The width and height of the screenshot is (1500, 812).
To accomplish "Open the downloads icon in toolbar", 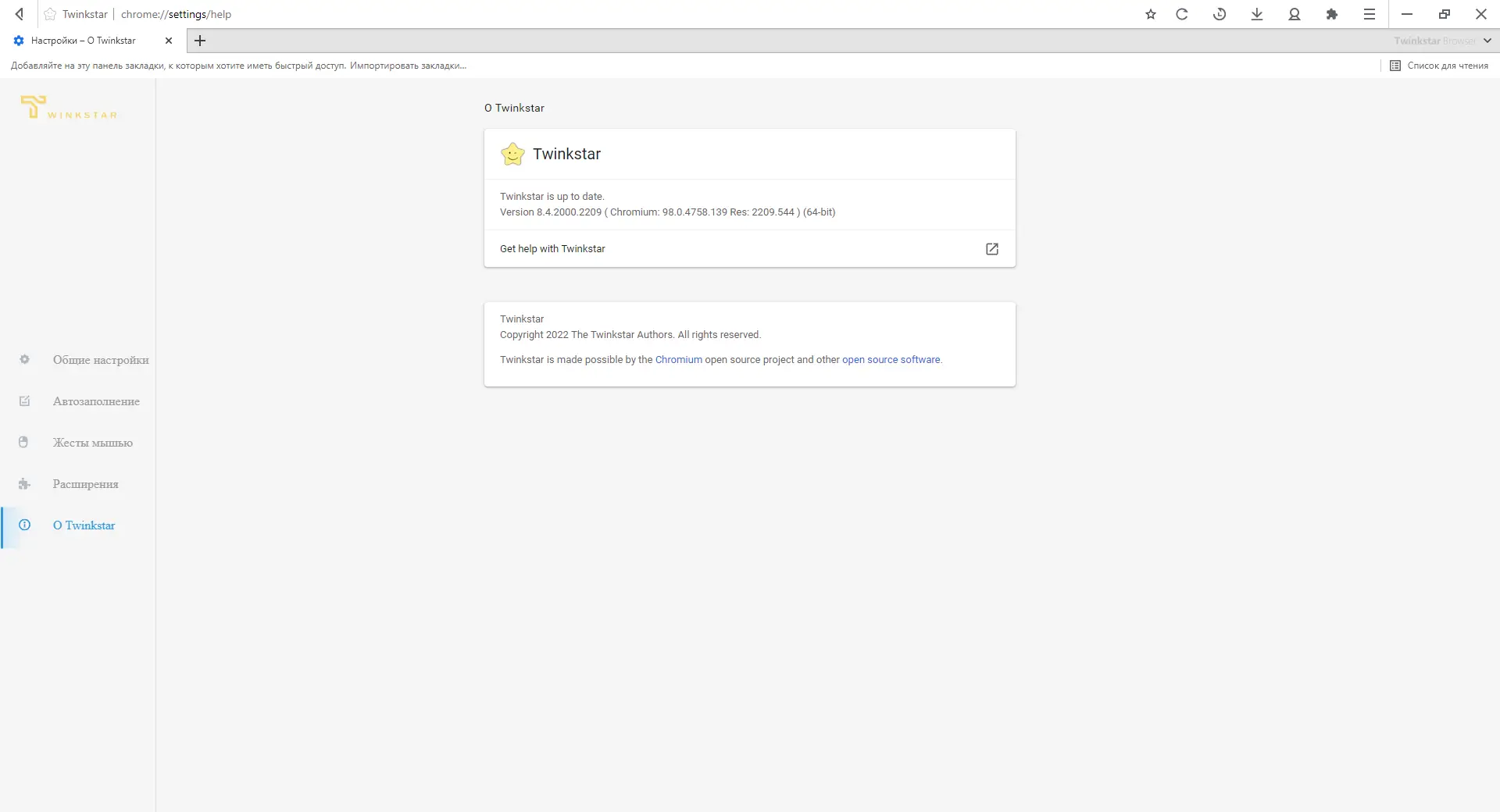I will 1257,14.
